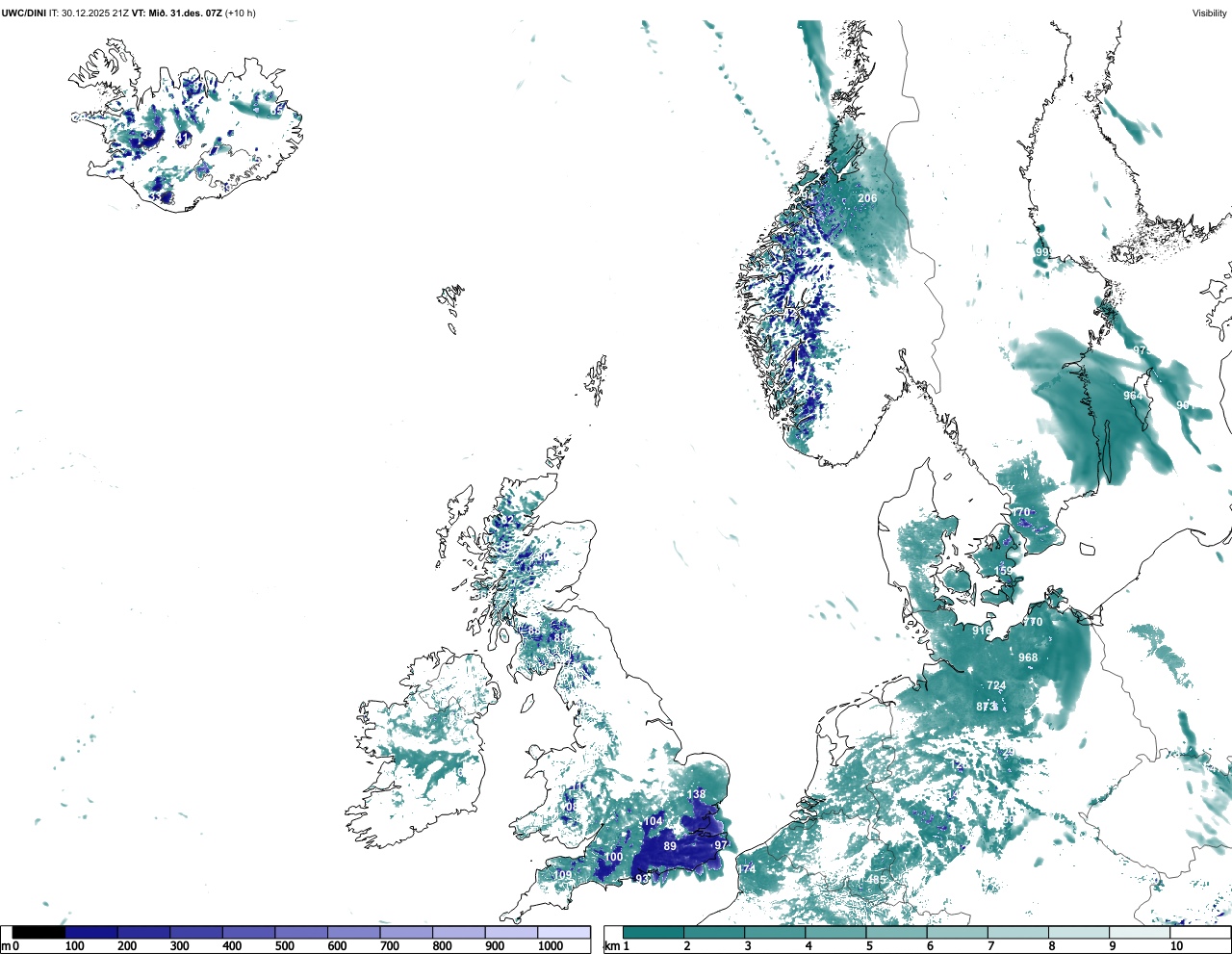Click the '964' value over eastern Sweden
This screenshot has height=954, width=1232.
click(x=1133, y=396)
